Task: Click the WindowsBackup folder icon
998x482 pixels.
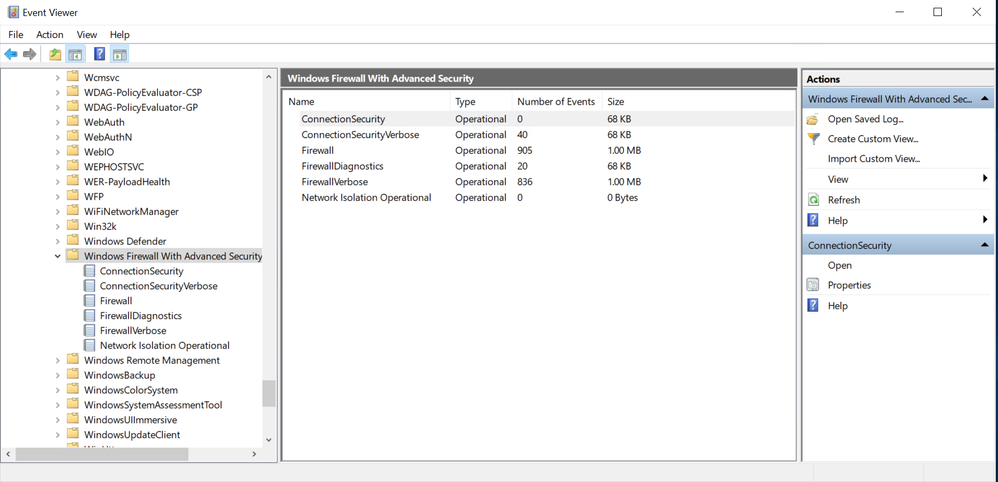Action: click(73, 375)
